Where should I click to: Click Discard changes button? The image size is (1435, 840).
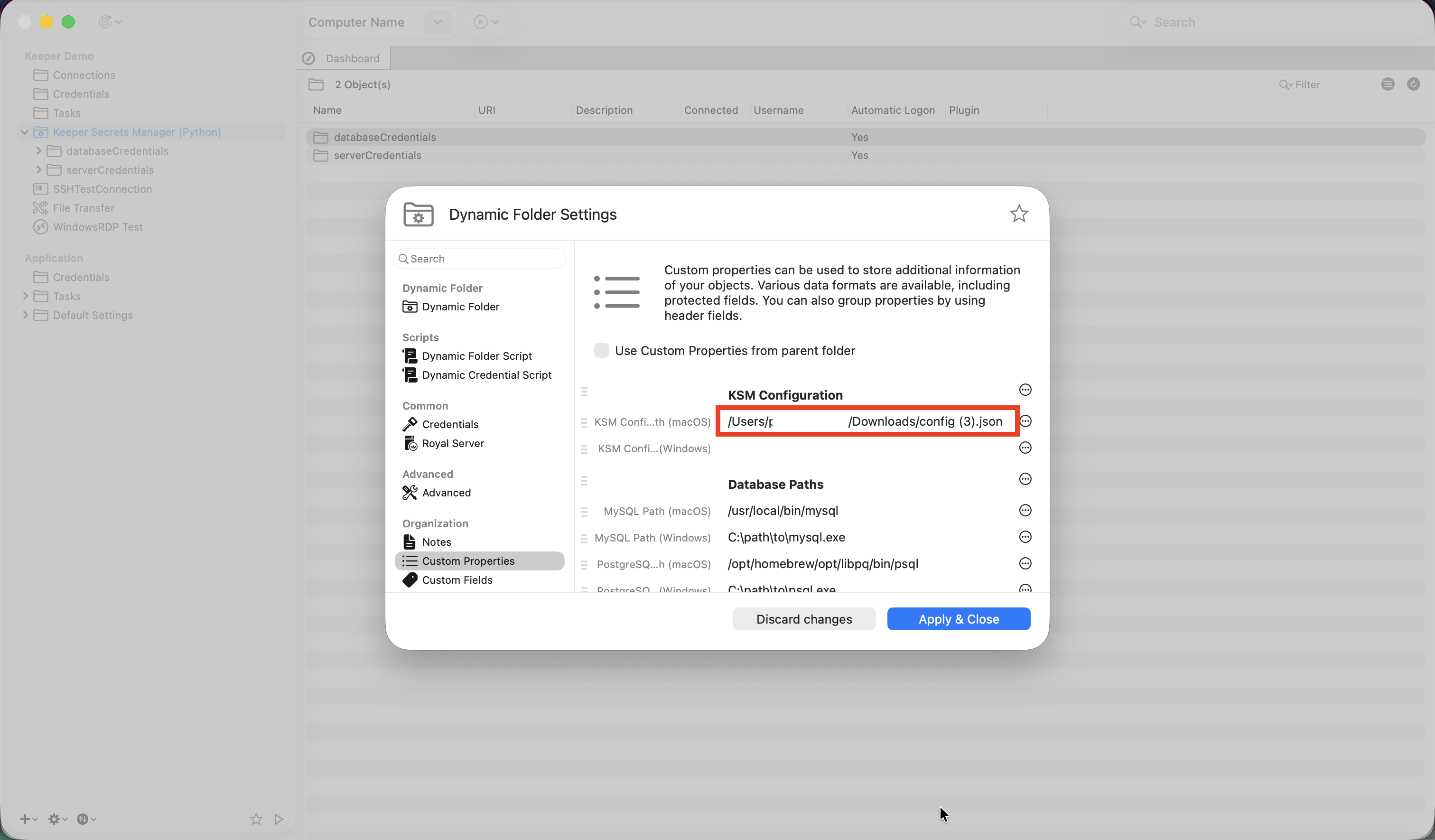click(x=803, y=619)
